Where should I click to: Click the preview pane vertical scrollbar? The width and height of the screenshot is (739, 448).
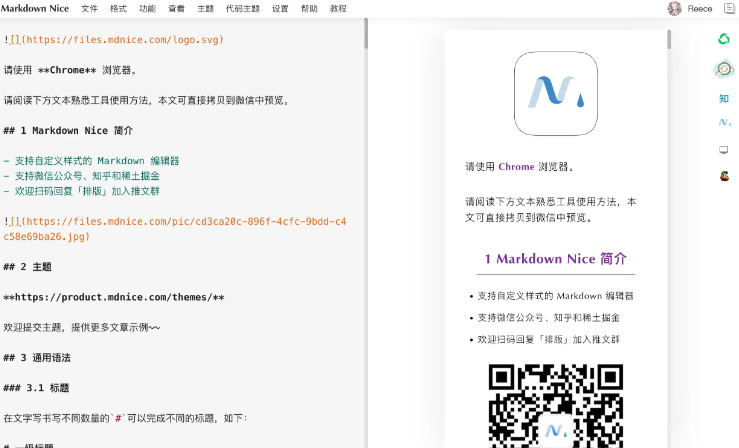pyautogui.click(x=668, y=40)
